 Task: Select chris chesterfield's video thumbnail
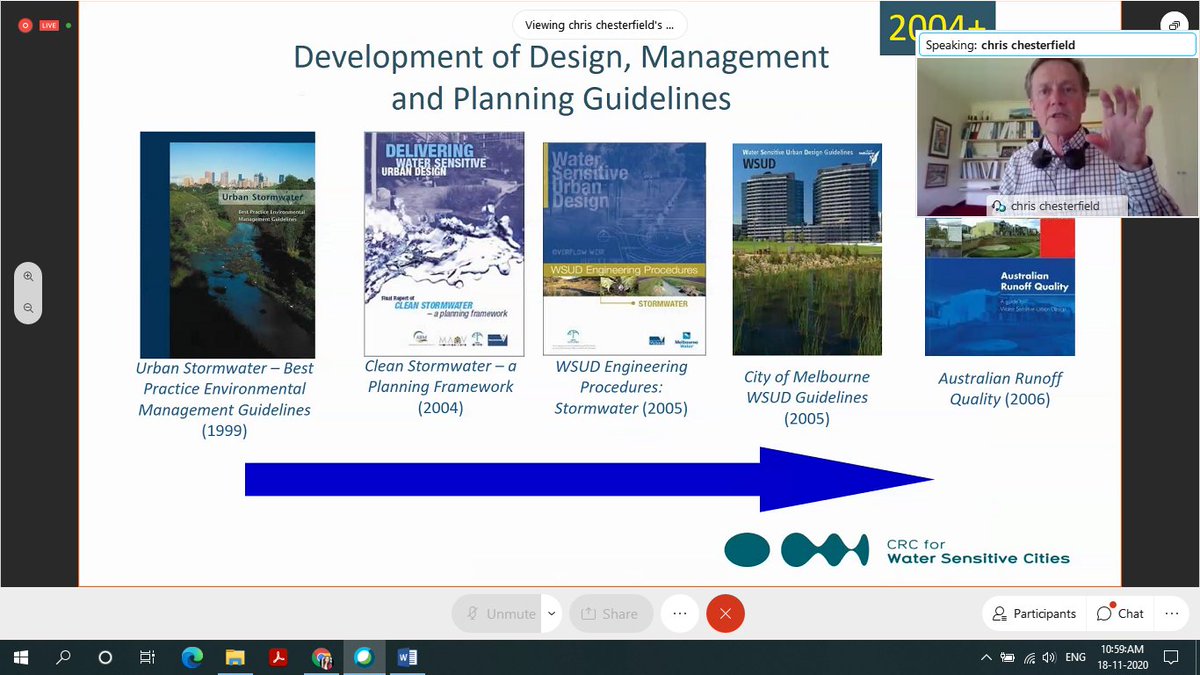(1057, 136)
